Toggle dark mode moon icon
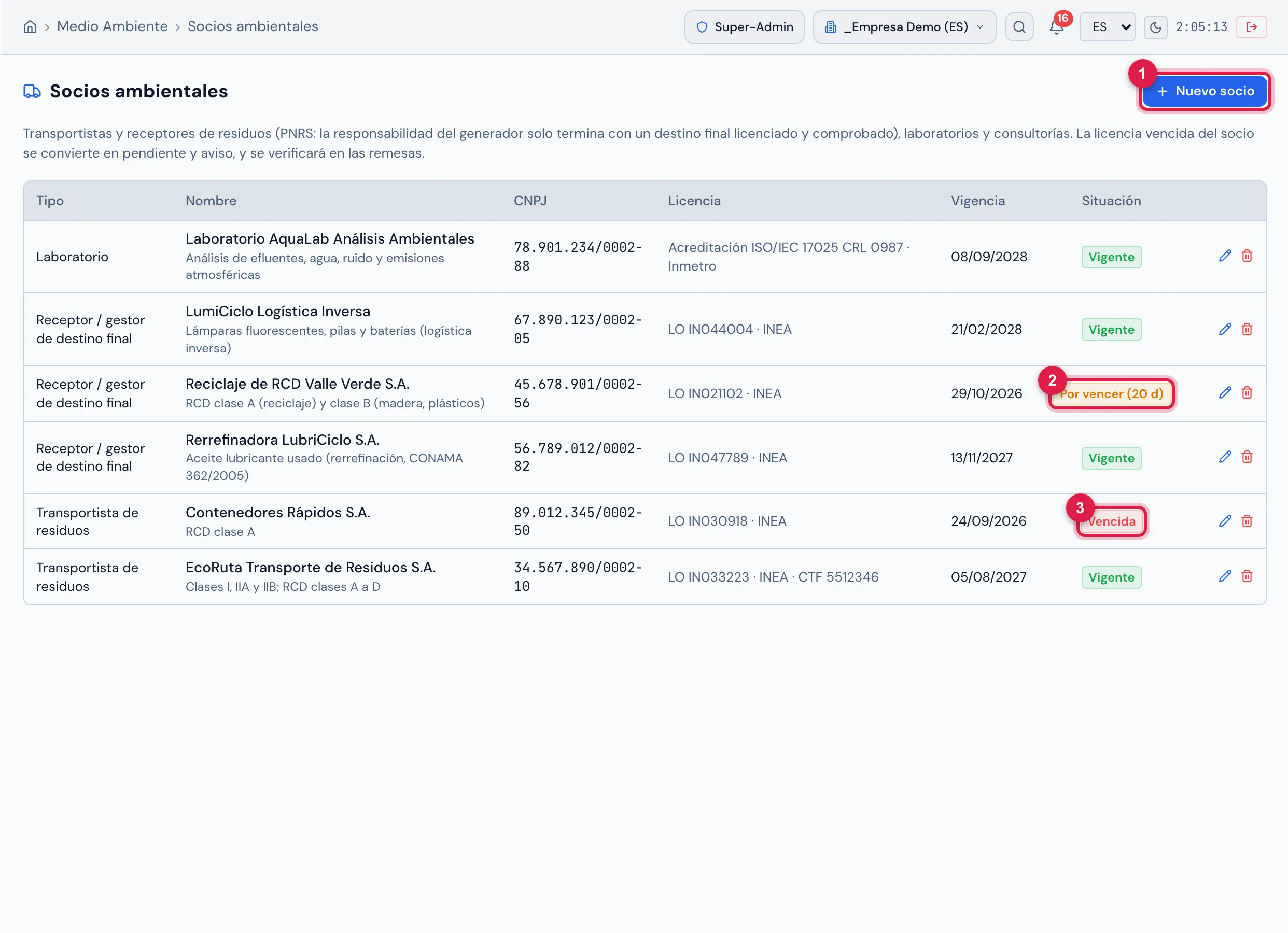The width and height of the screenshot is (1288, 933). [1155, 26]
